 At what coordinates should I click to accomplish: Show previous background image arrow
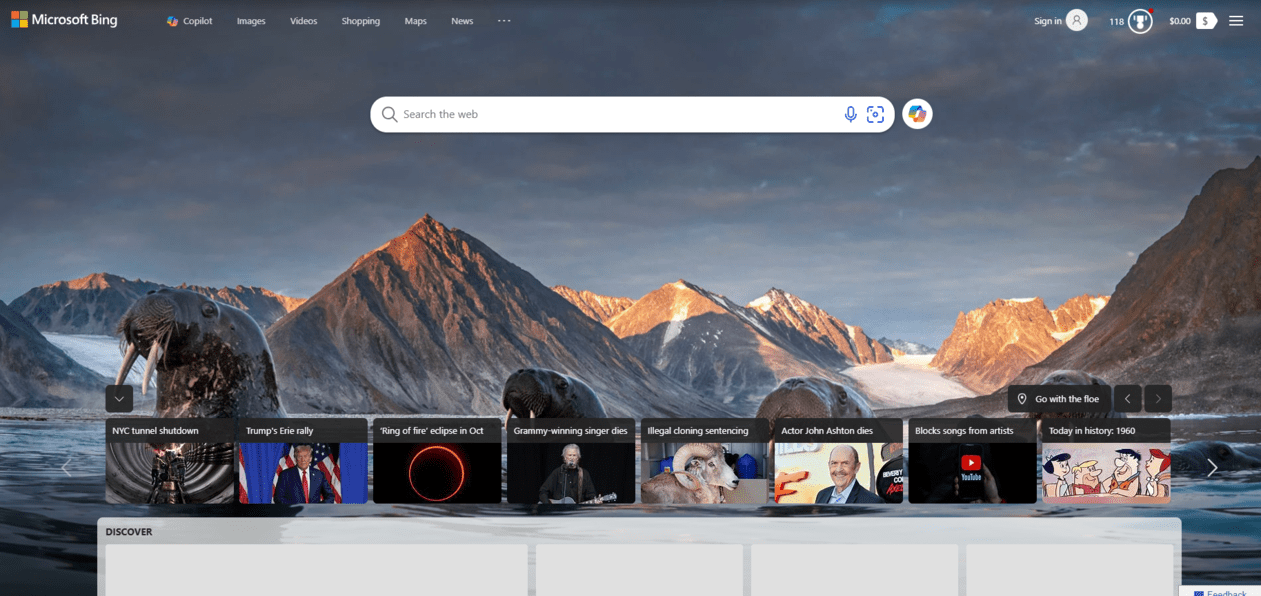1128,399
